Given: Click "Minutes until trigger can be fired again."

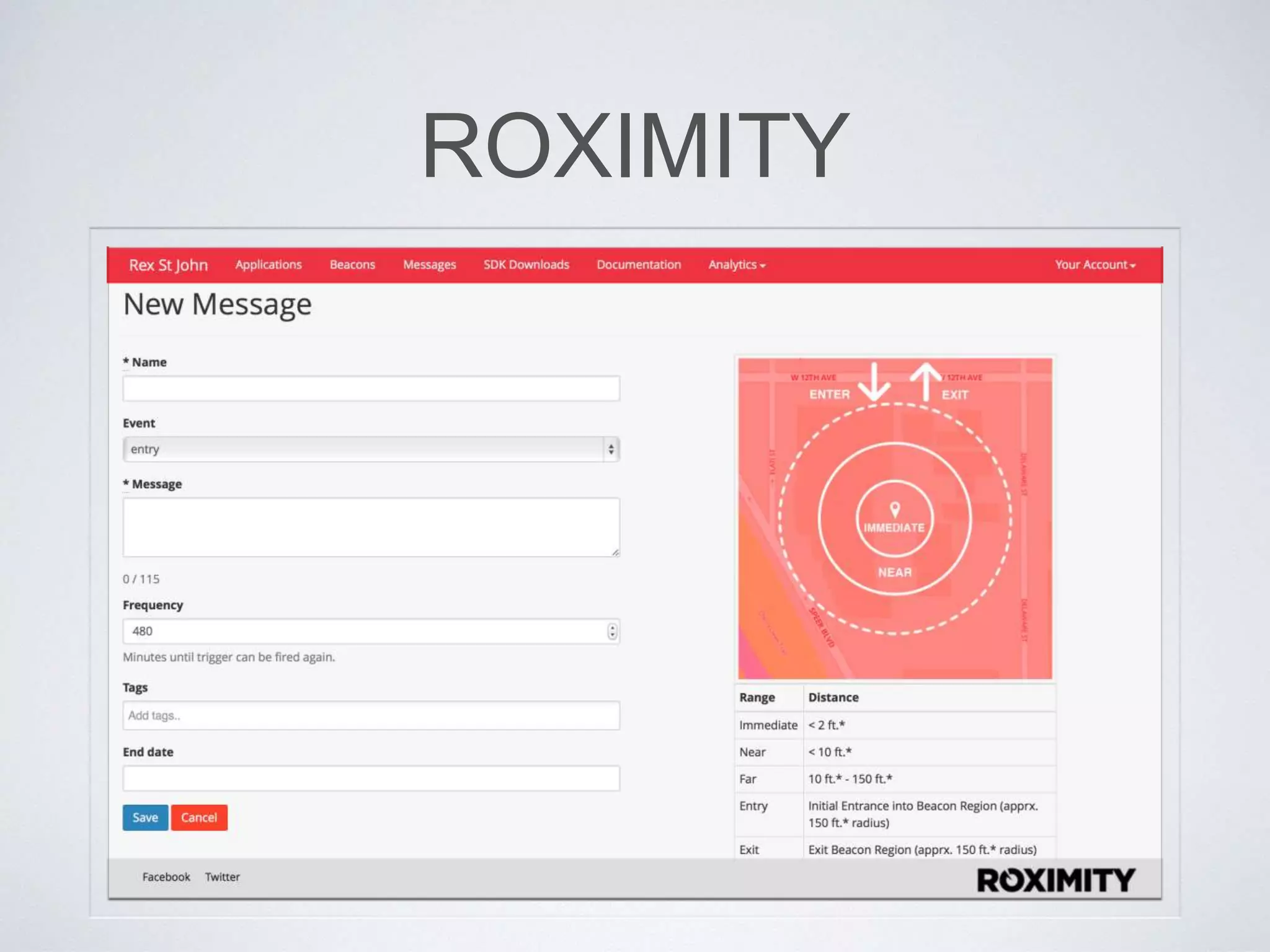Looking at the screenshot, I should (x=229, y=657).
